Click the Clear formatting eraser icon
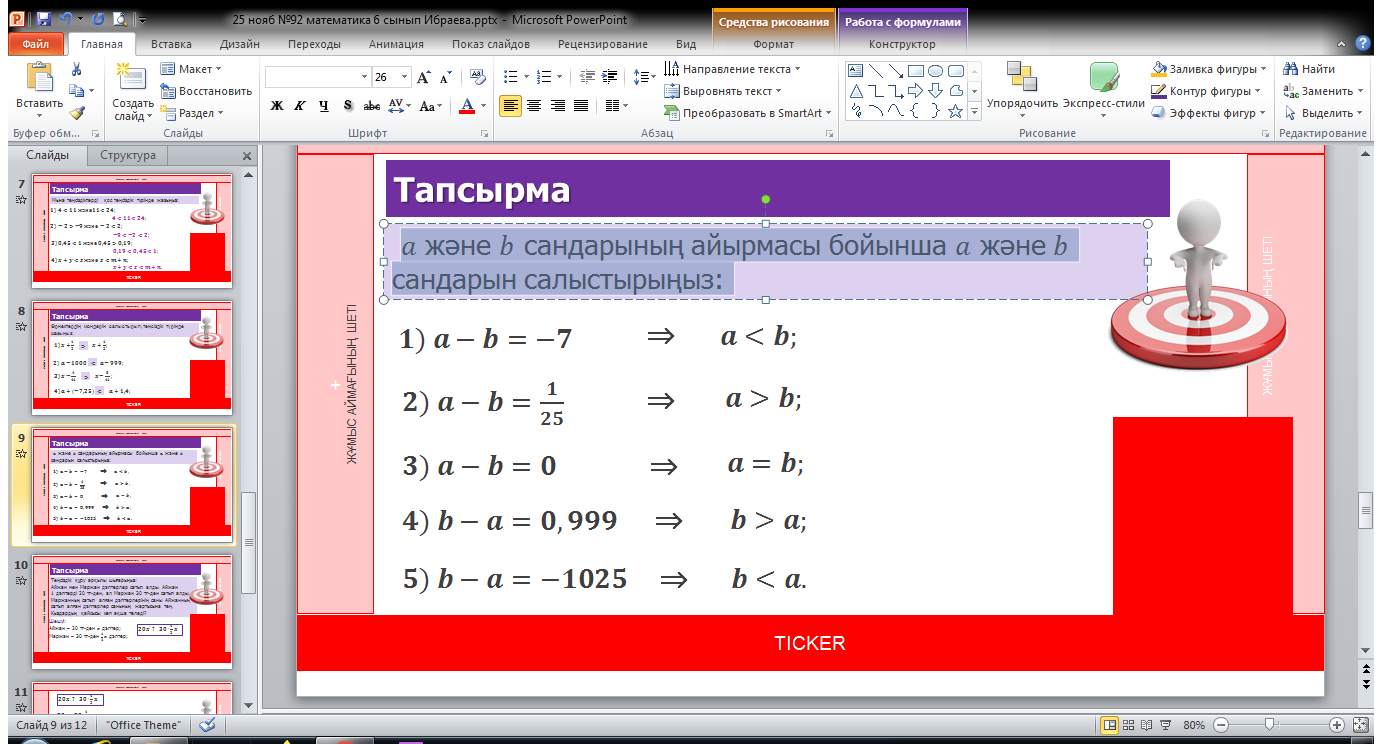Screen dimensions: 1382x744 (x=476, y=77)
